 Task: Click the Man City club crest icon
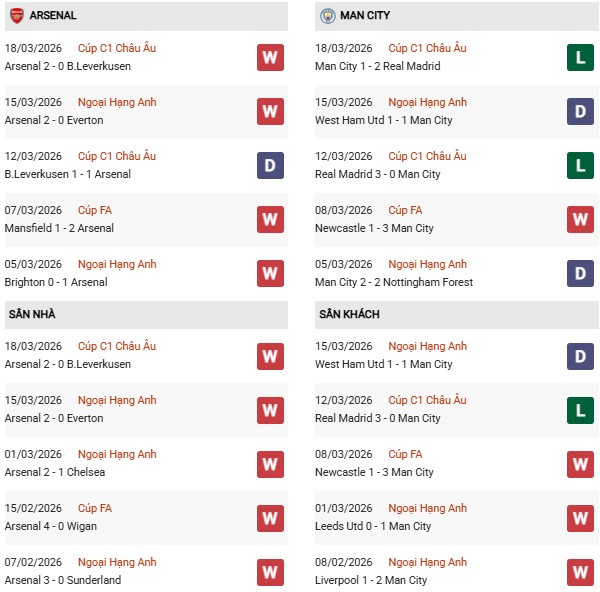pyautogui.click(x=327, y=16)
